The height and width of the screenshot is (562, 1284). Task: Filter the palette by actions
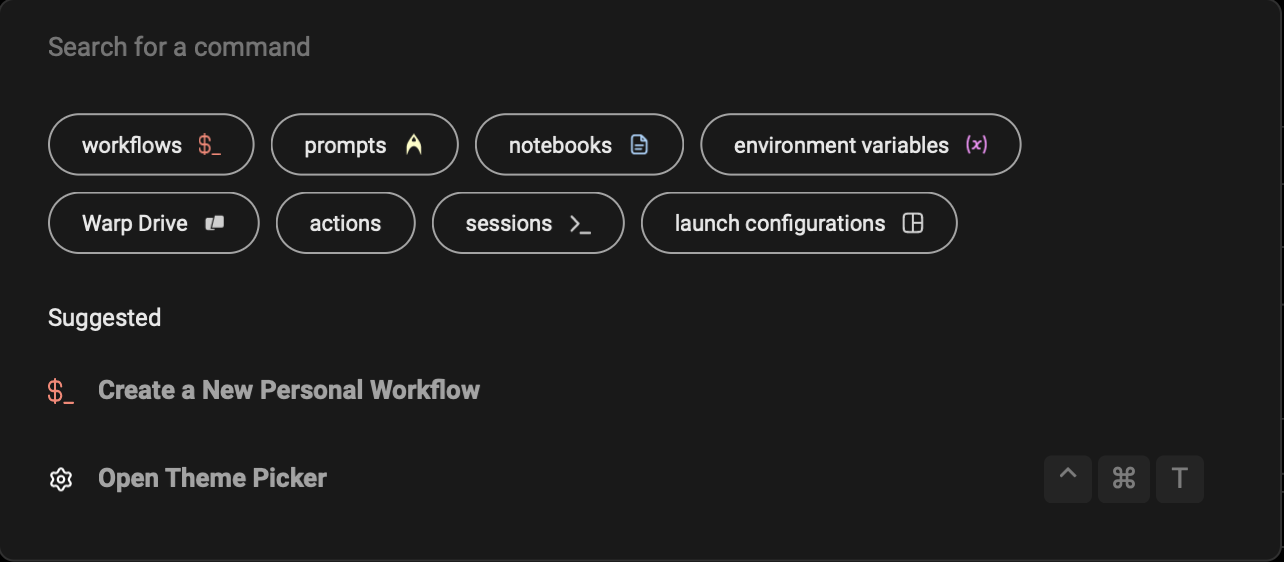coord(345,223)
